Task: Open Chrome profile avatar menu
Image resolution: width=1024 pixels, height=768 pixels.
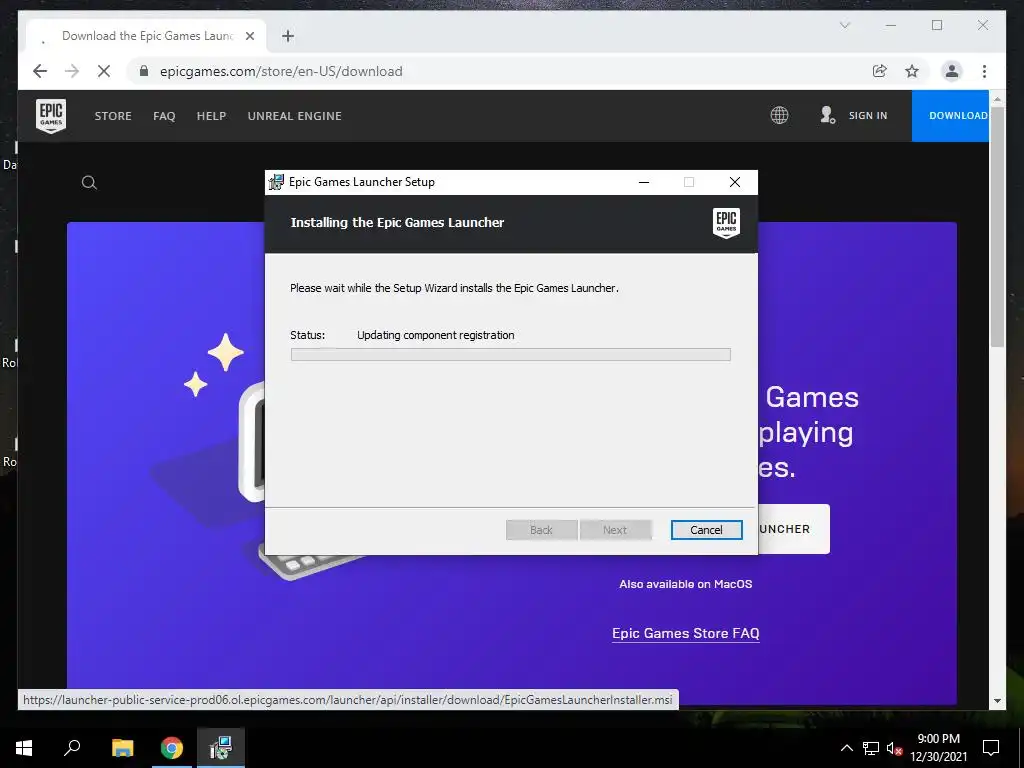Action: point(952,71)
